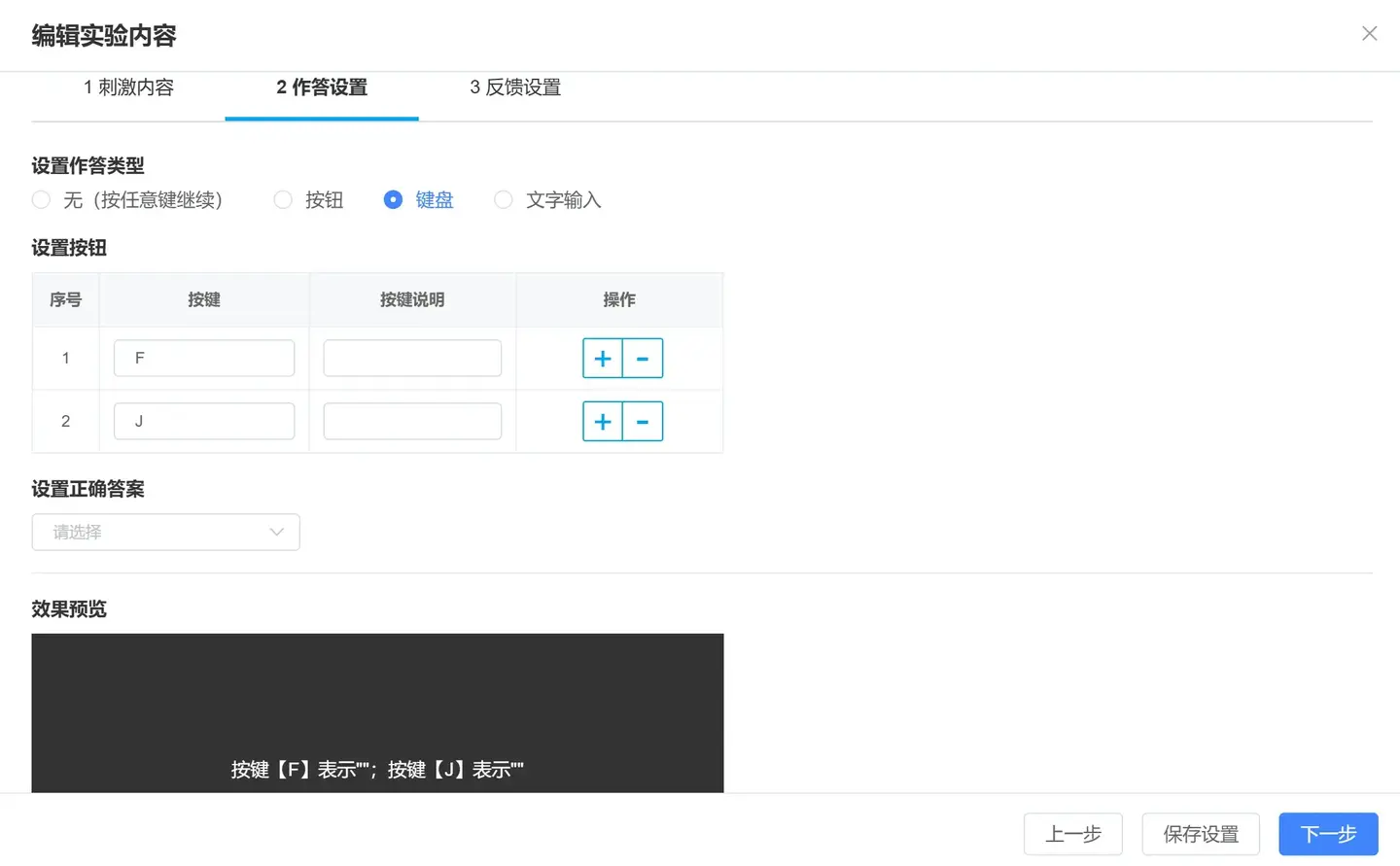Click the 效果预览 heading
This screenshot has width=1400, height=866.
[69, 609]
